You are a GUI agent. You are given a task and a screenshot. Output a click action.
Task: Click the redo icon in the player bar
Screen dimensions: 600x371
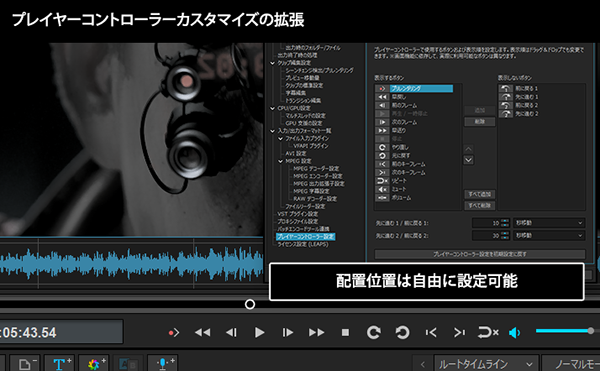pyautogui.click(x=373, y=332)
